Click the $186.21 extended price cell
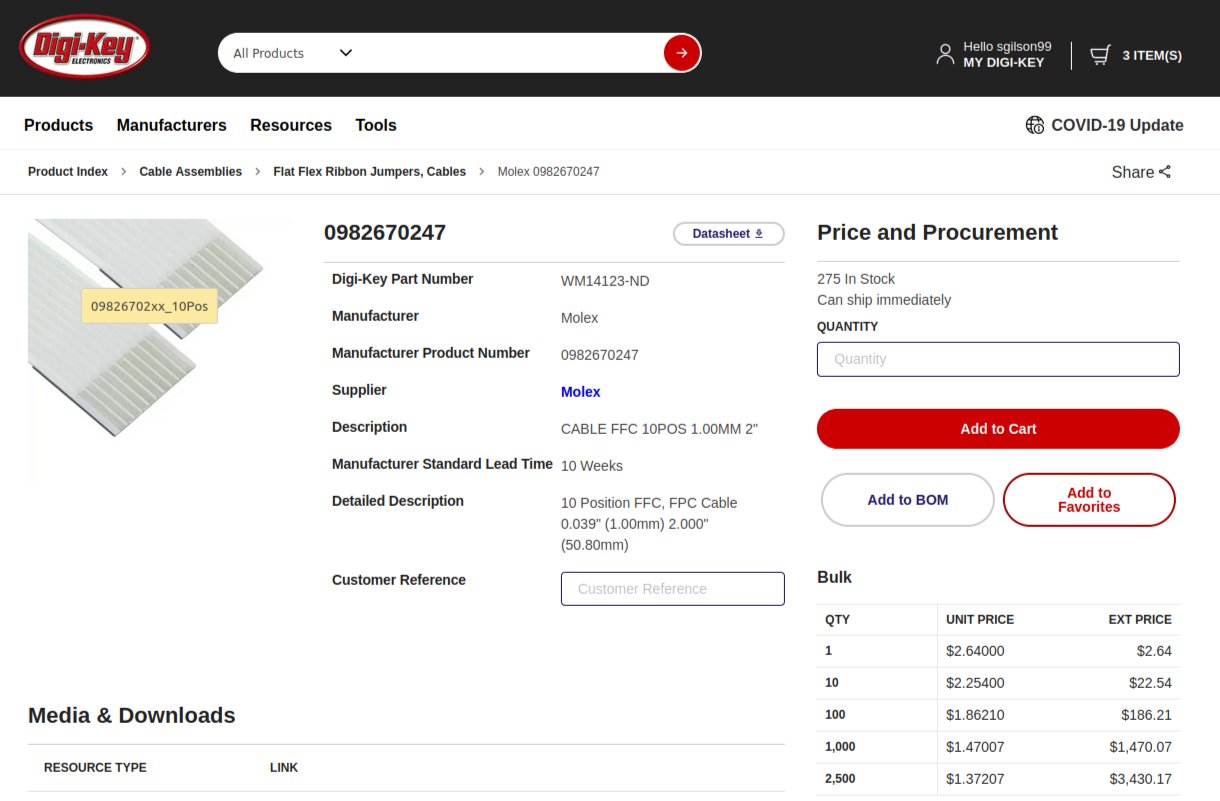 [1146, 715]
